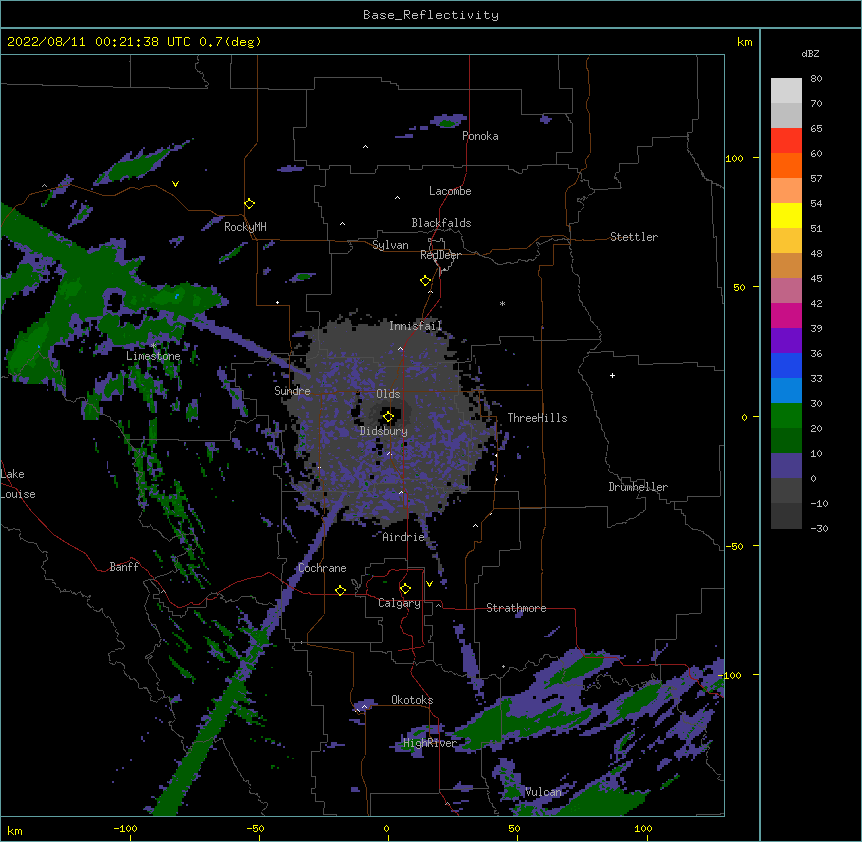Image resolution: width=862 pixels, height=842 pixels.
Task: Click the km unit label at bottom left
Action: (x=15, y=831)
